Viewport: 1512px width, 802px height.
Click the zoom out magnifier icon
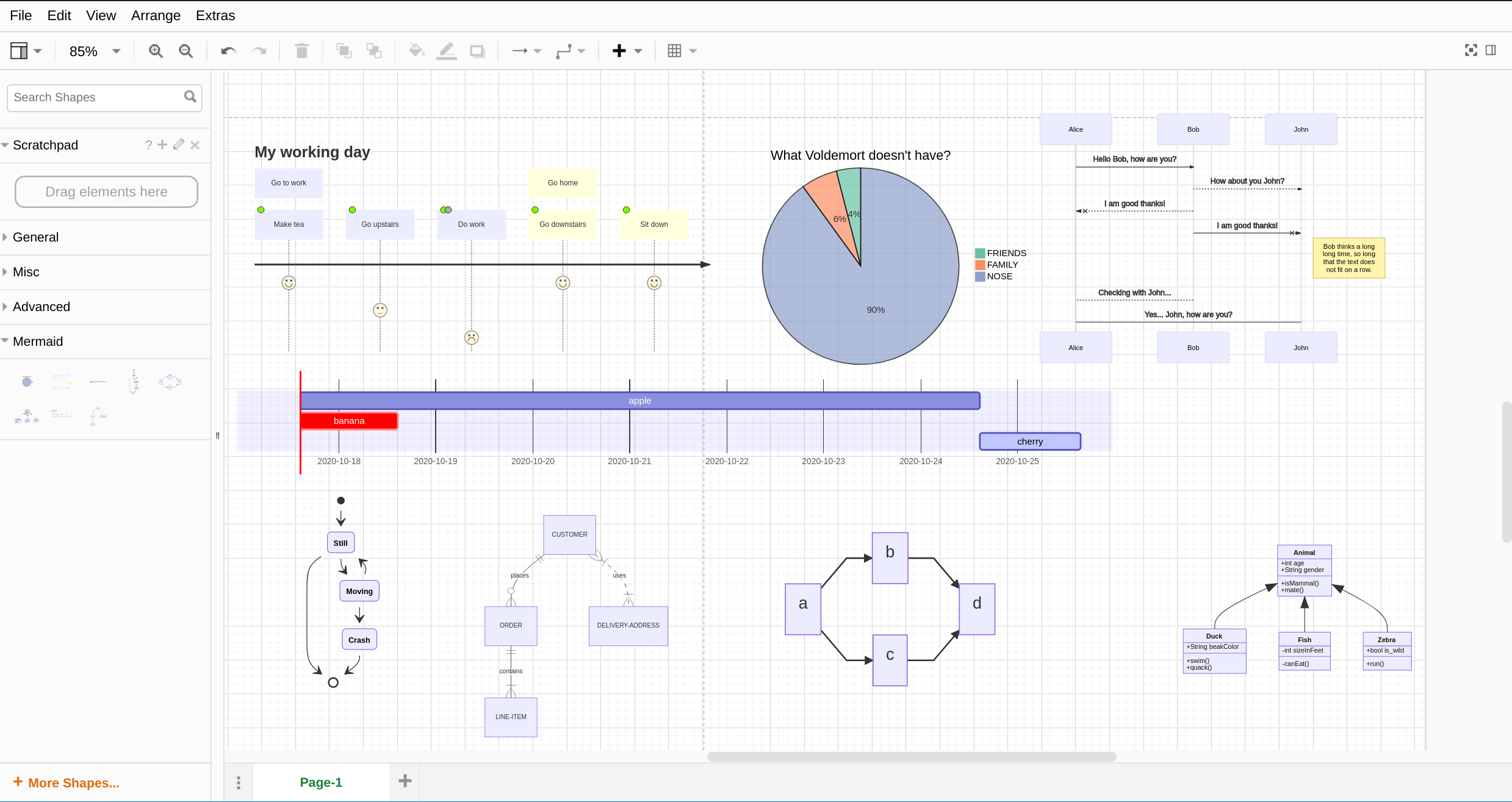click(185, 51)
